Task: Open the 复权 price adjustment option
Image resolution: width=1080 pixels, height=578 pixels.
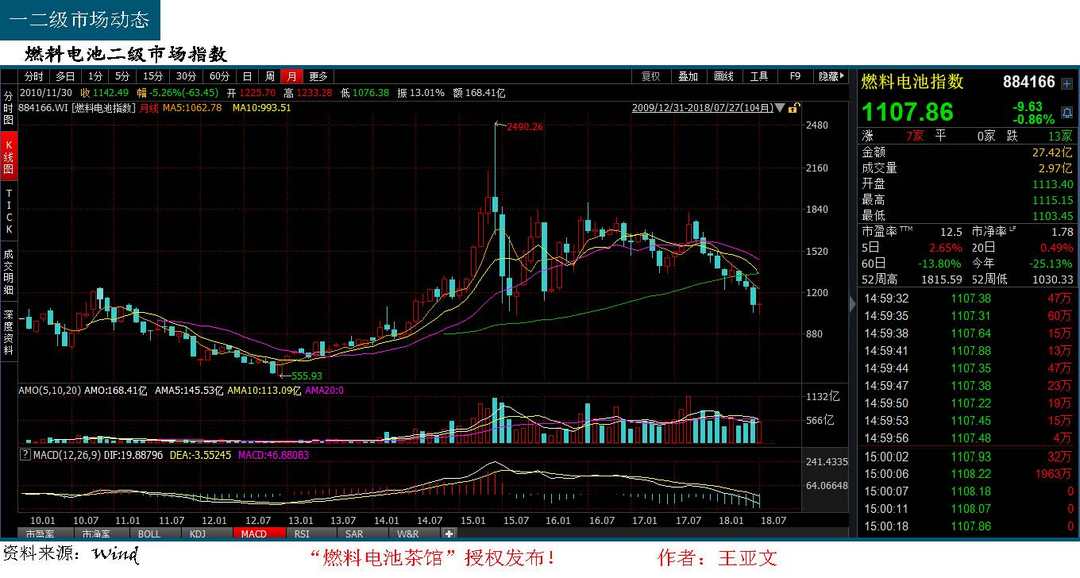Action: [651, 76]
